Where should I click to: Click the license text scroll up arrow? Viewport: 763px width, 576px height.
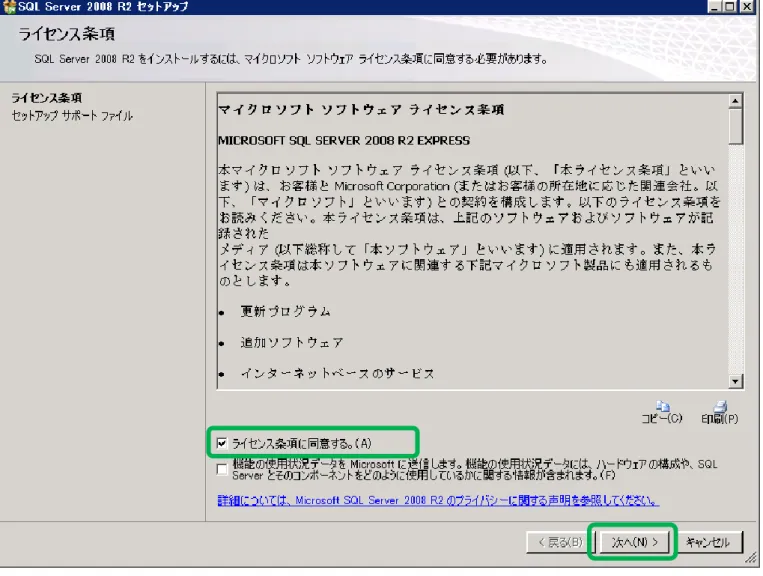click(735, 101)
